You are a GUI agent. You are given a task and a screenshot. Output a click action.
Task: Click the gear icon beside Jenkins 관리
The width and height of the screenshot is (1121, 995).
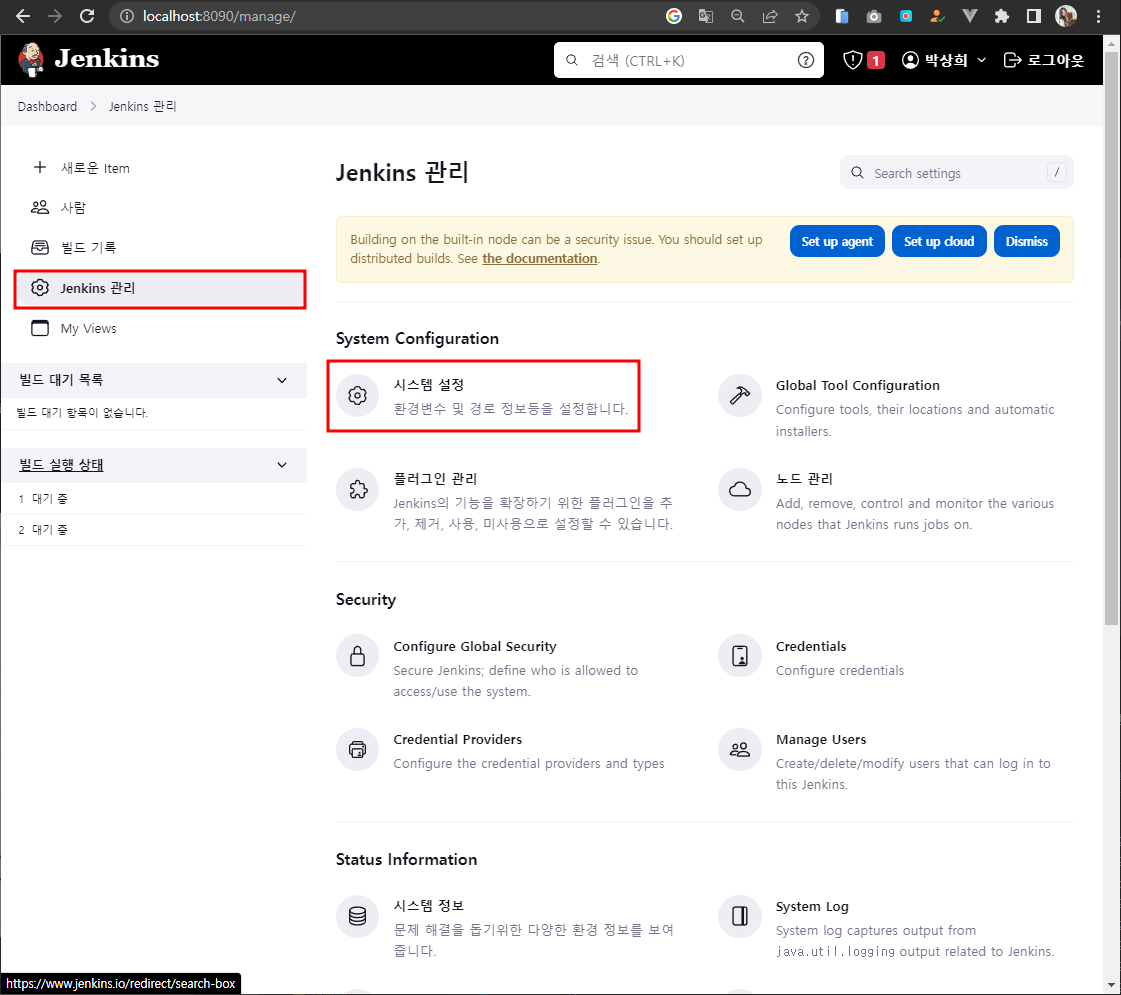click(40, 287)
